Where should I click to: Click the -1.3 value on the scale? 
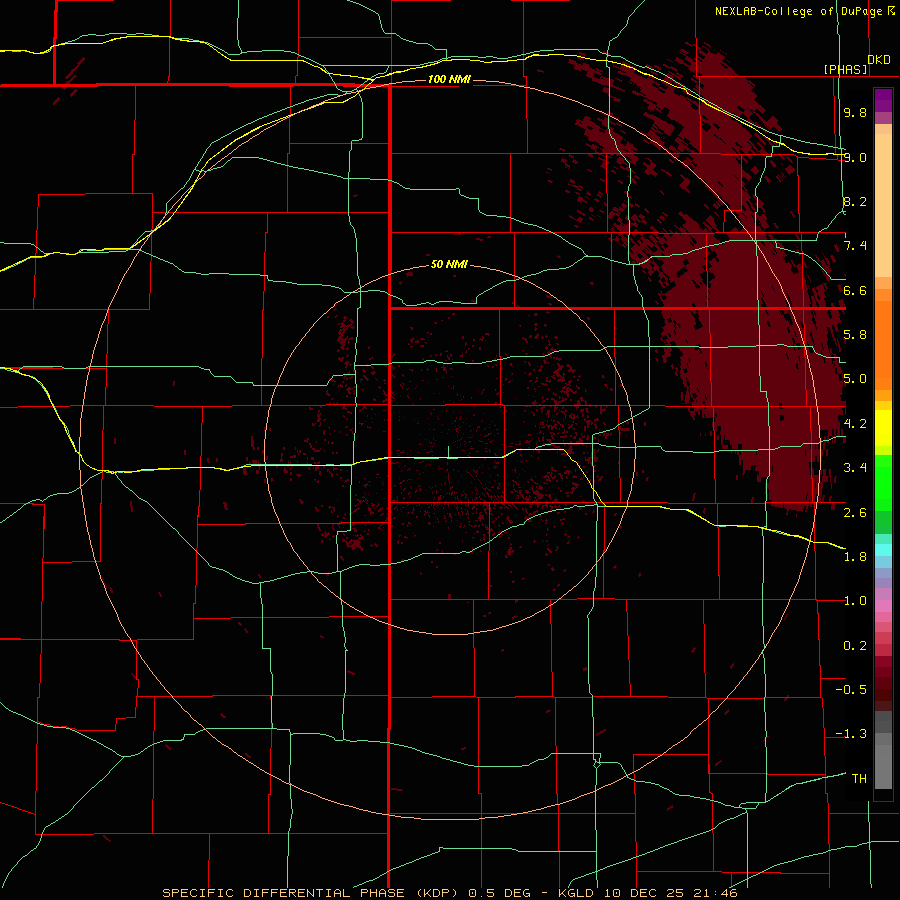click(x=851, y=734)
